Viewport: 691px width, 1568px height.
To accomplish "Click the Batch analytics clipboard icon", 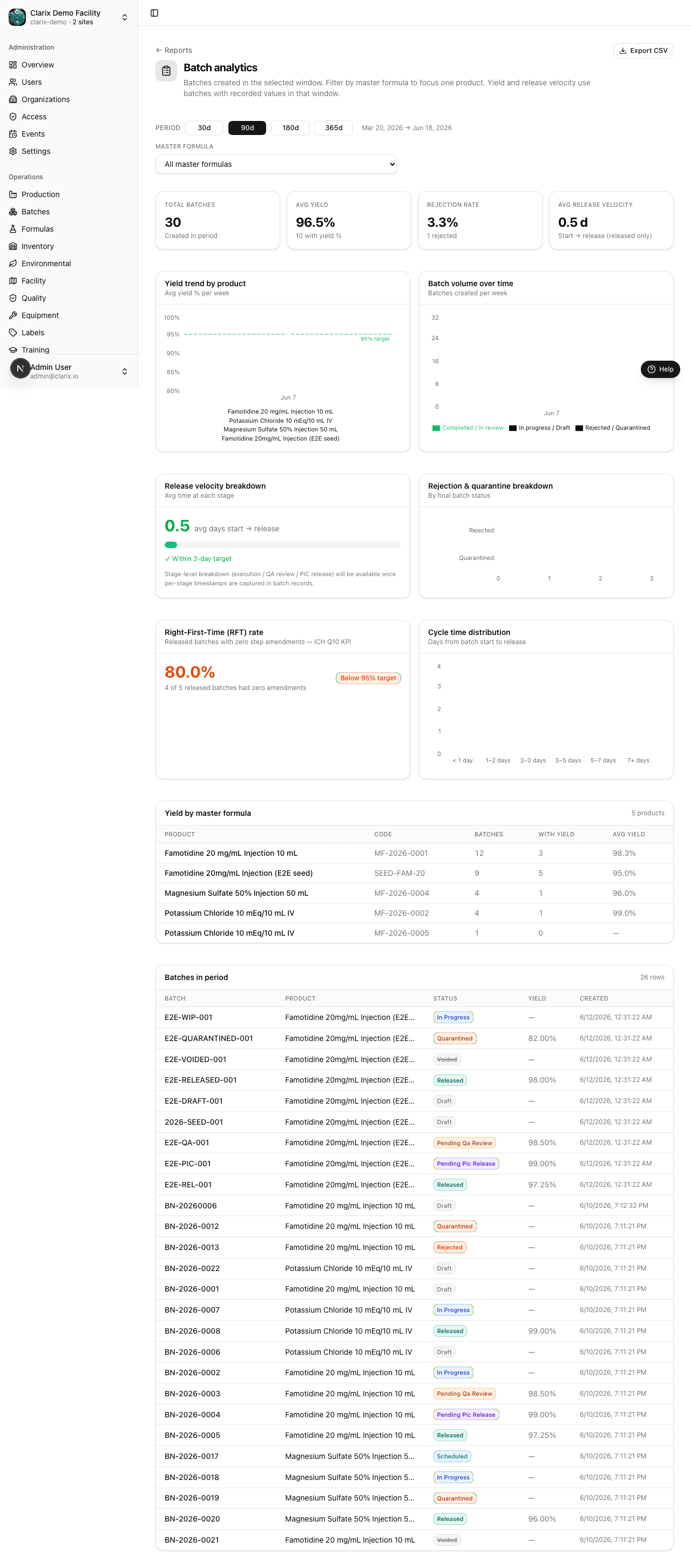I will click(x=166, y=71).
